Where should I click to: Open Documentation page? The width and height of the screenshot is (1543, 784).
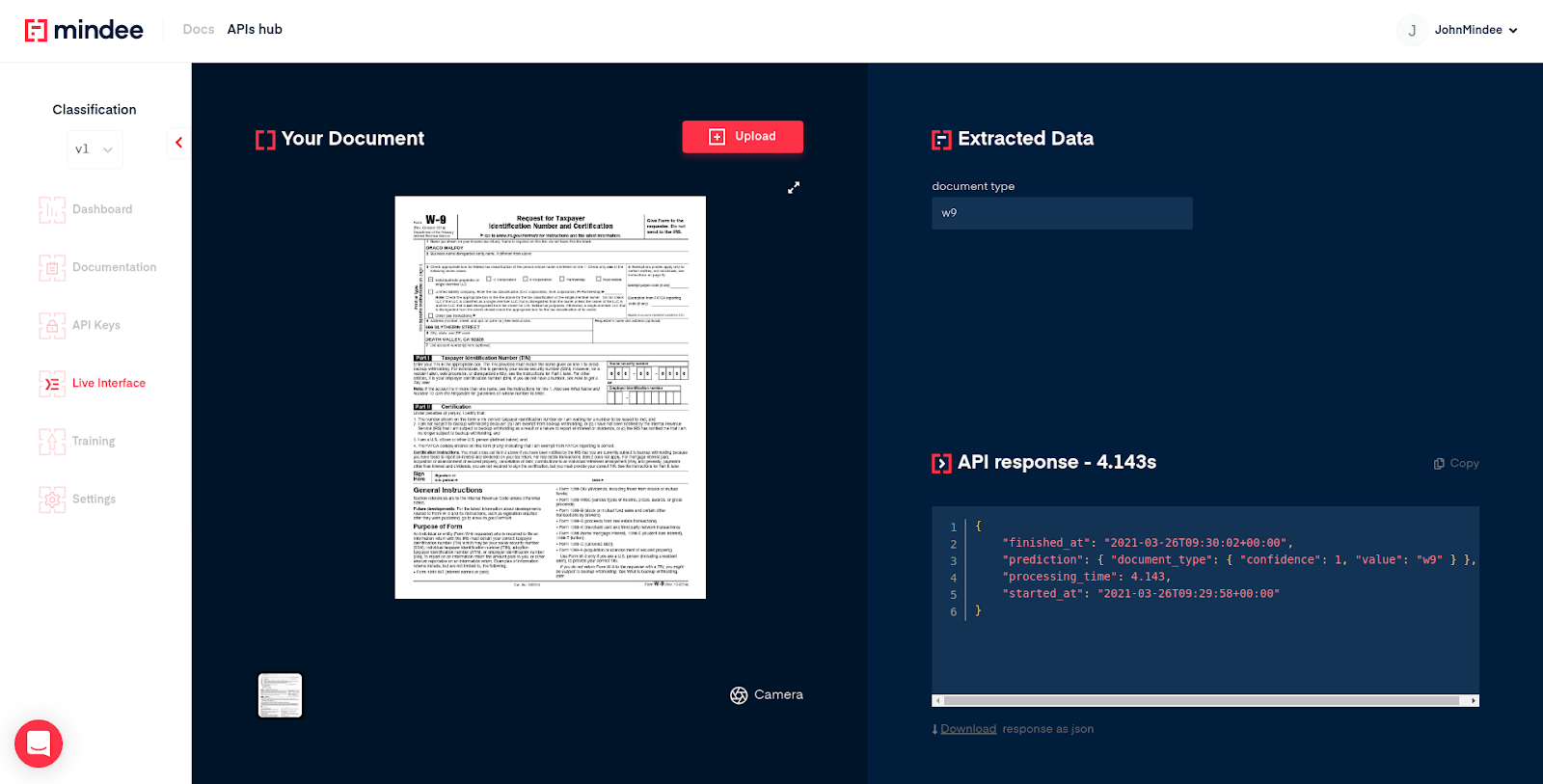point(114,267)
